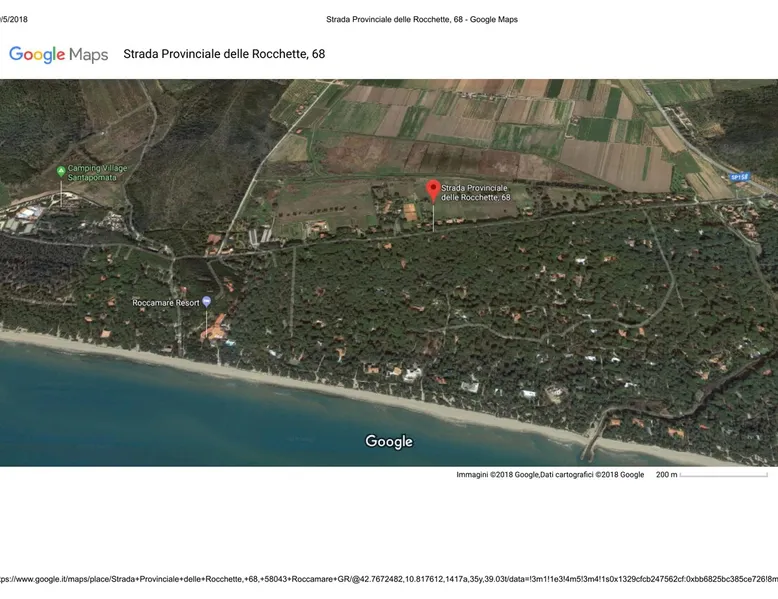The width and height of the screenshot is (778, 599).
Task: Click the address heading beside the Maps logo
Action: tap(224, 54)
